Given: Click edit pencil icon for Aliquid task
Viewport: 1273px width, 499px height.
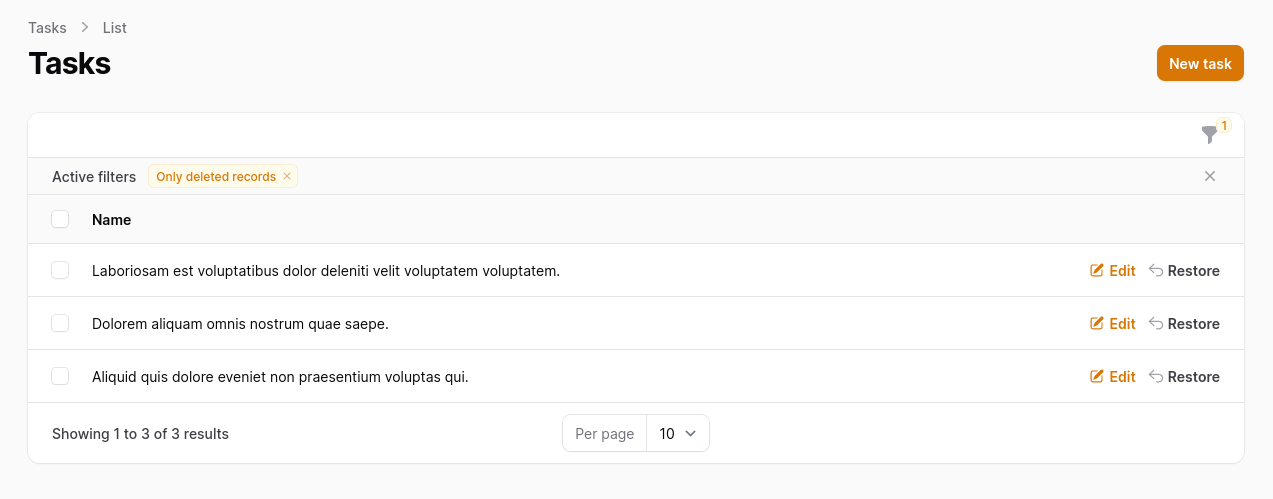Looking at the screenshot, I should 1097,376.
